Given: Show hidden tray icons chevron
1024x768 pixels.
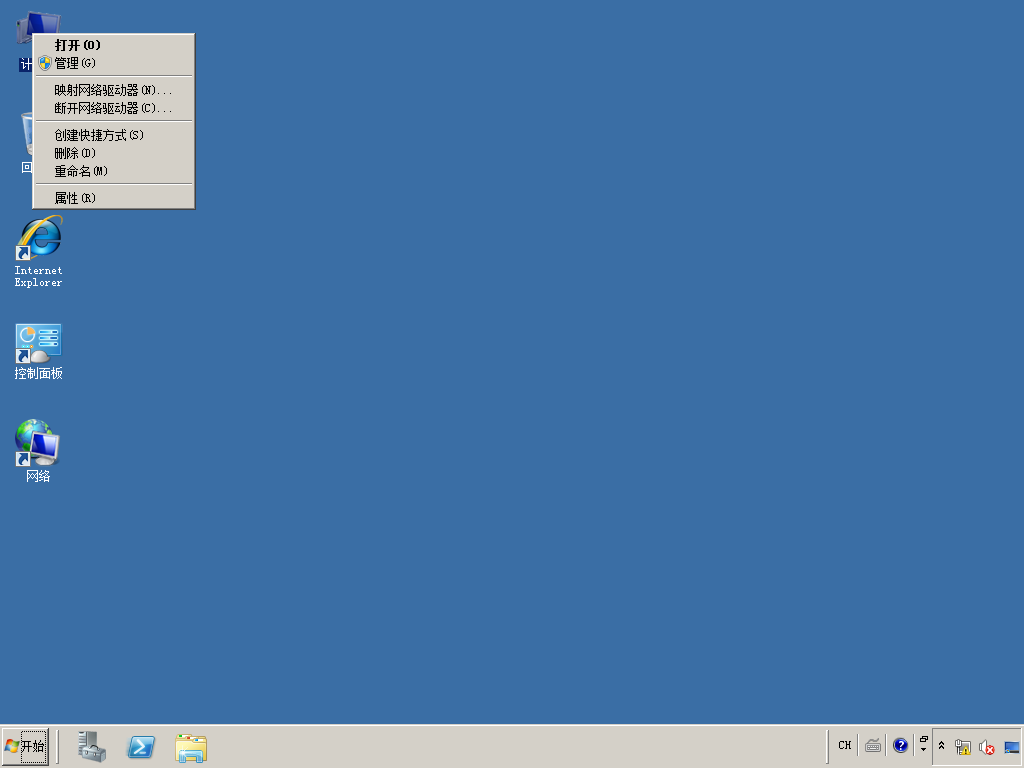Looking at the screenshot, I should coord(942,745).
